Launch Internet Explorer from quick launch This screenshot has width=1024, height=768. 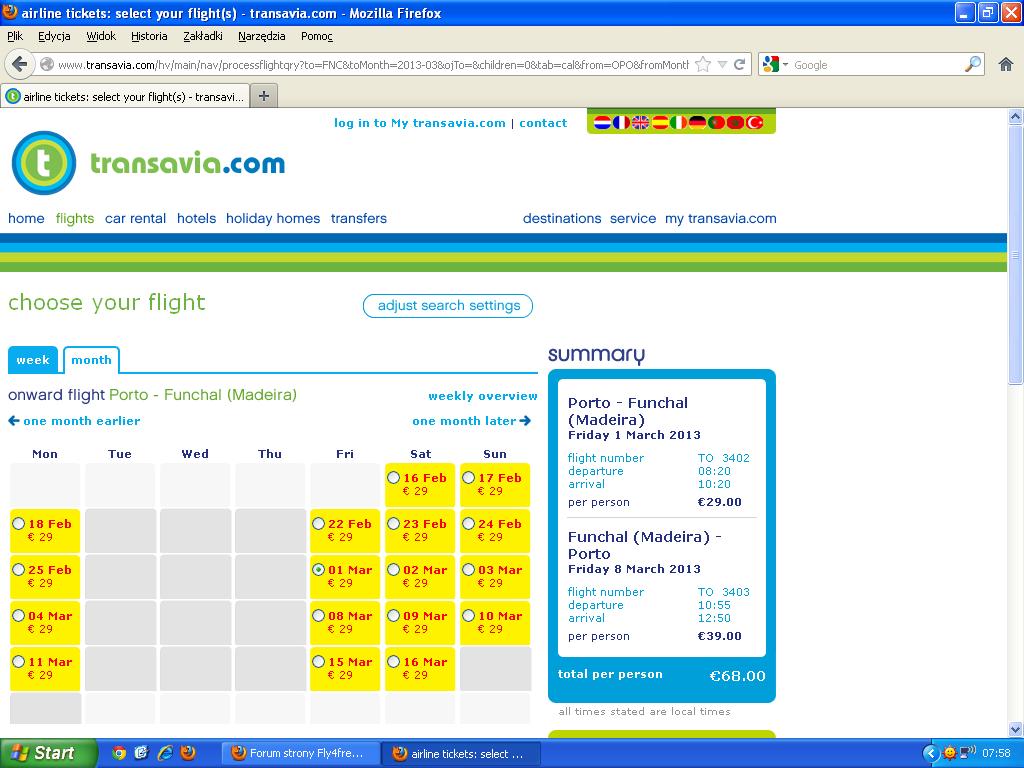point(165,753)
